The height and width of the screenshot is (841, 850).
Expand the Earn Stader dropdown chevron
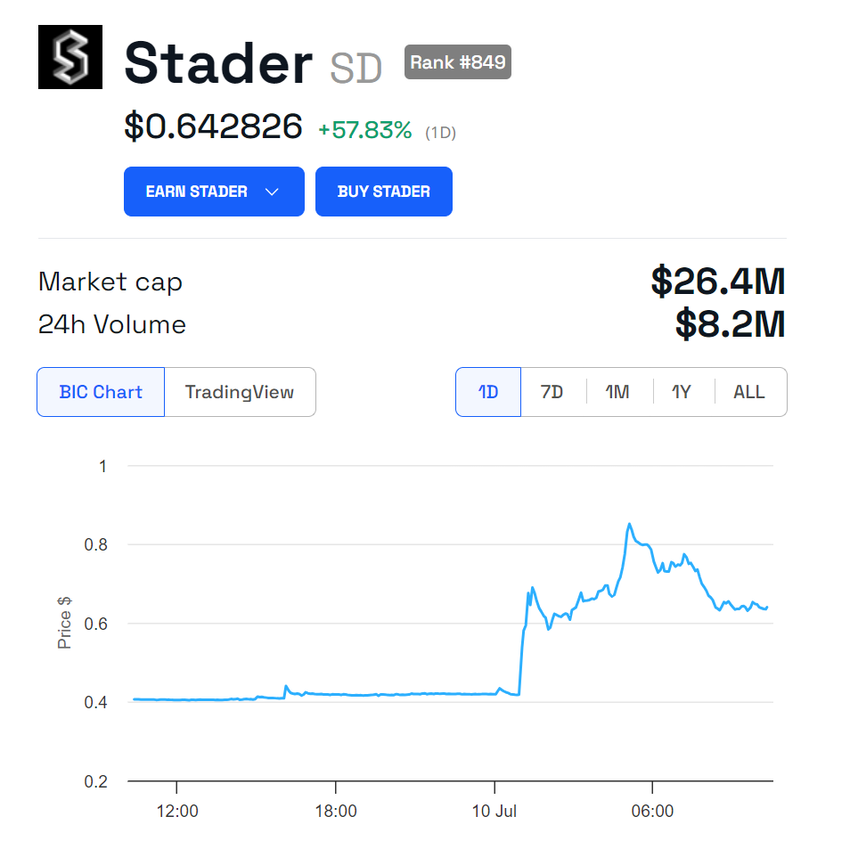click(272, 191)
